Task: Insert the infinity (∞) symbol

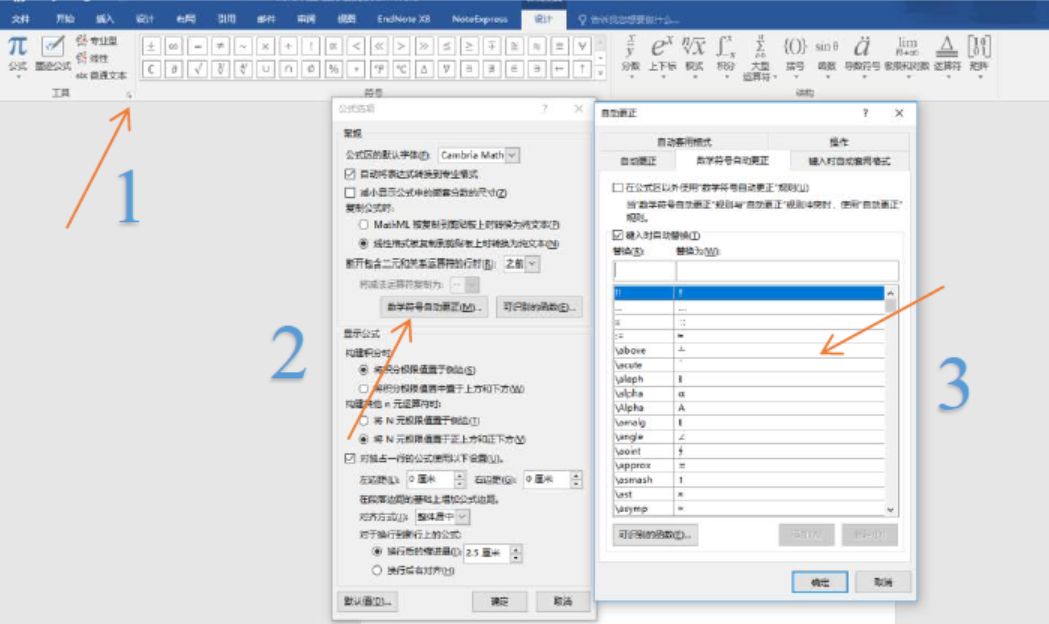Action: (x=174, y=46)
